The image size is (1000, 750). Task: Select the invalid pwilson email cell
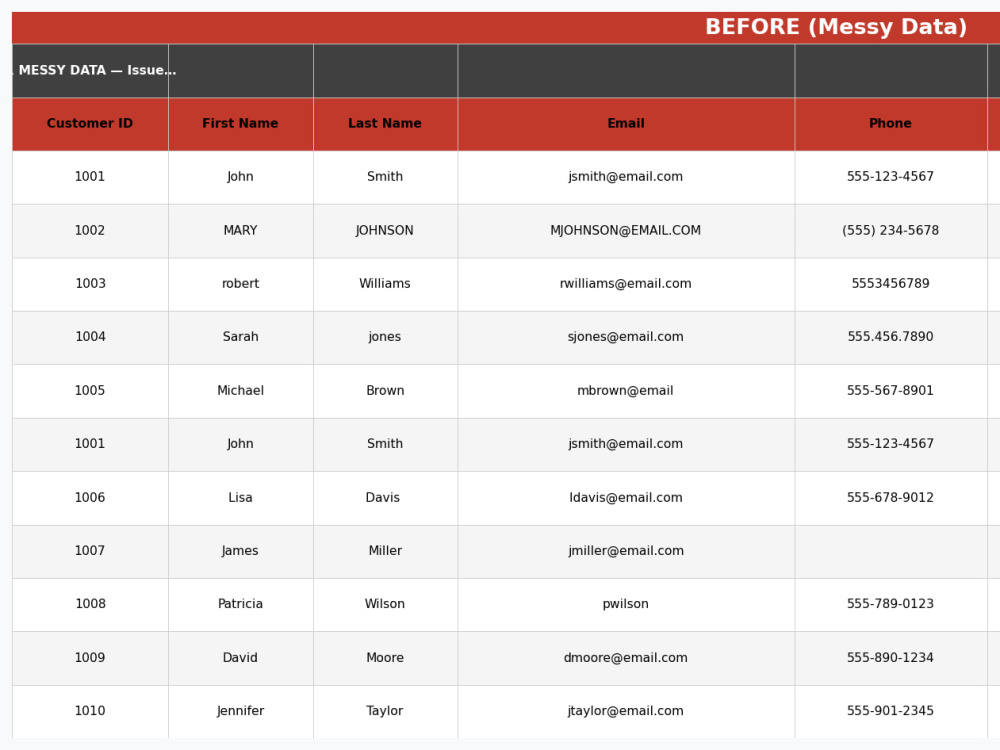click(626, 605)
